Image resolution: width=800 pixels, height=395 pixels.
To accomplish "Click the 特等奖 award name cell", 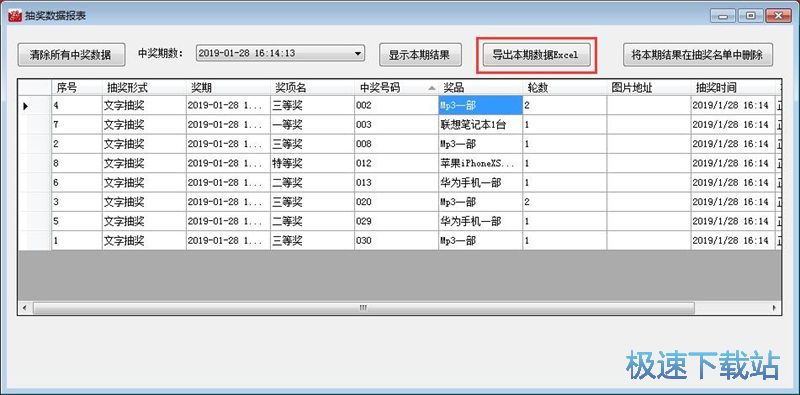I will (312, 164).
